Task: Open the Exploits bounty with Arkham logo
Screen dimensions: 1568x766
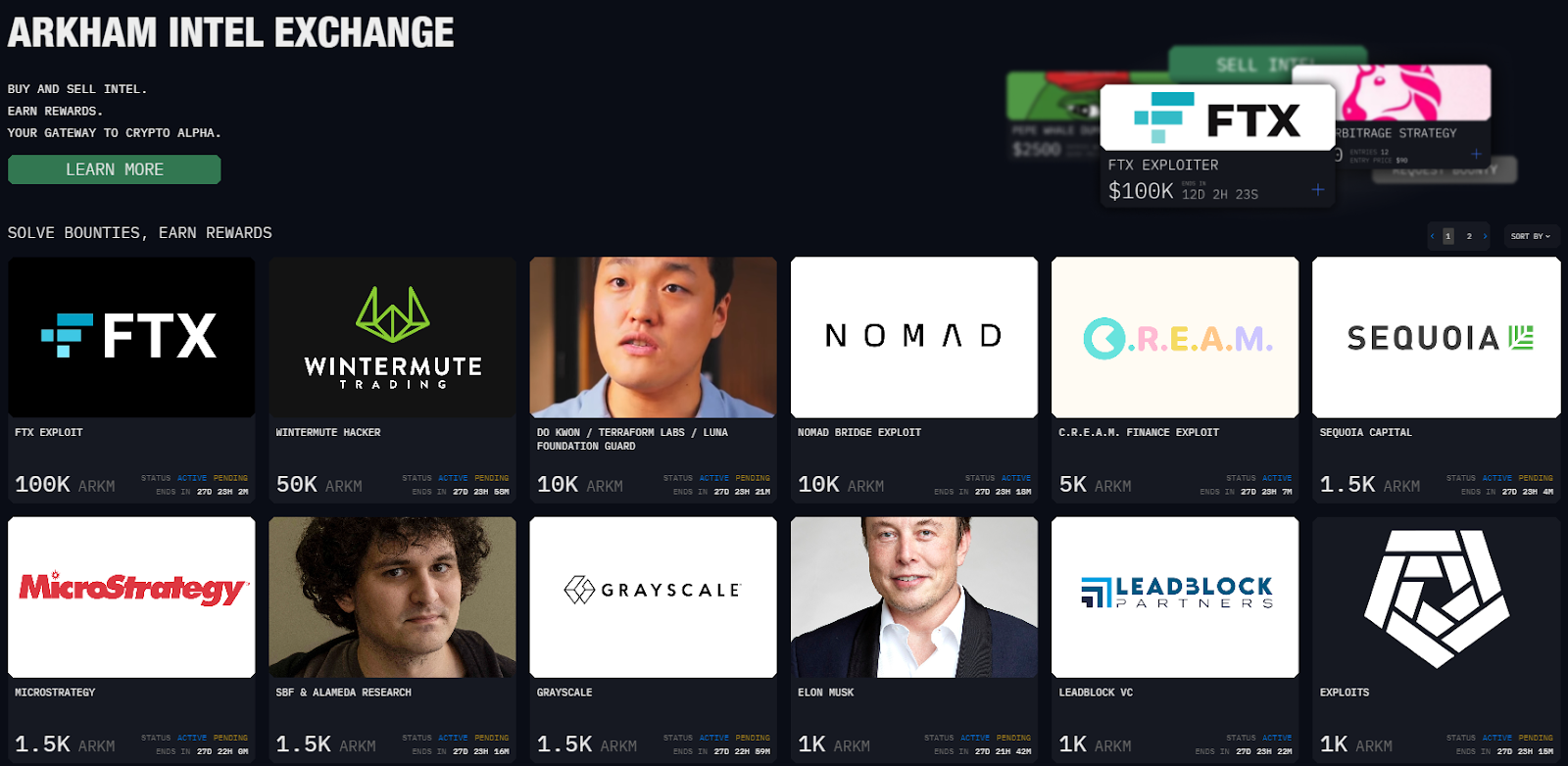Action: 1437,598
